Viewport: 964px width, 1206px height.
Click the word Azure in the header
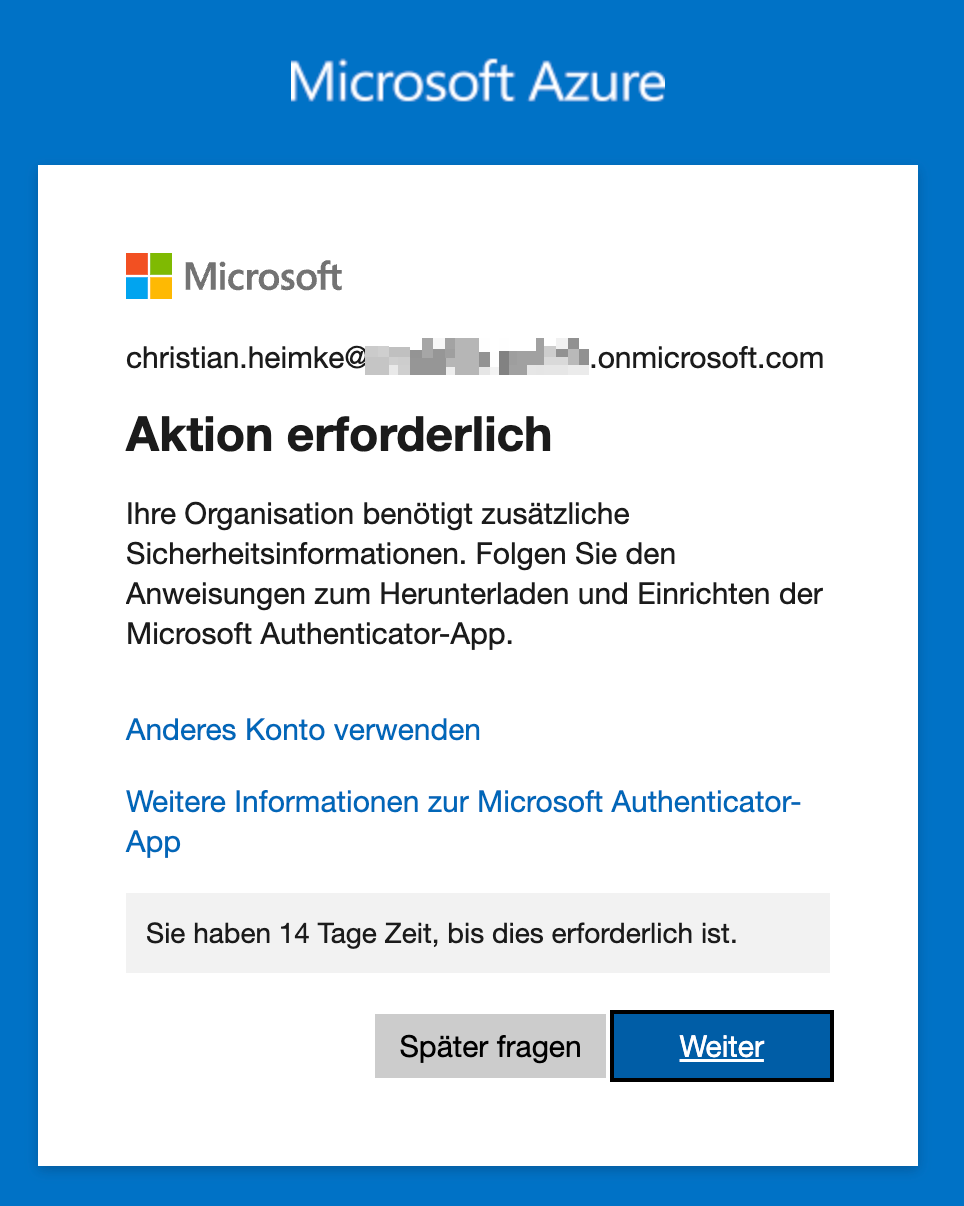pyautogui.click(x=597, y=82)
